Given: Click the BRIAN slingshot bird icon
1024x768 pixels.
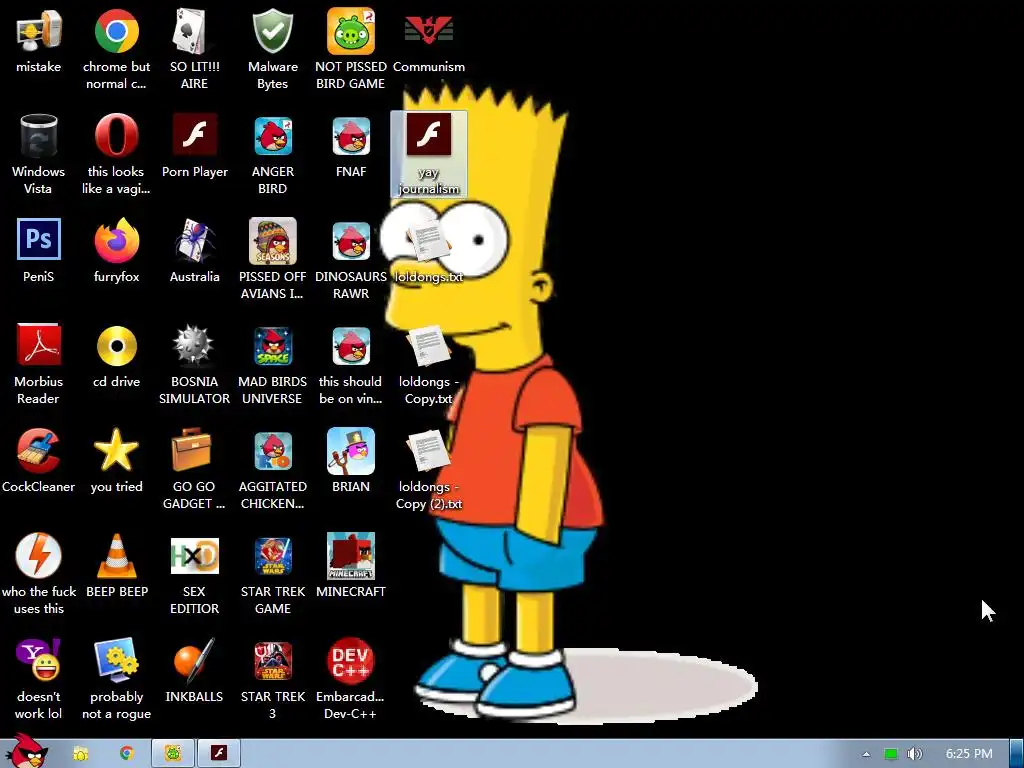Looking at the screenshot, I should click(x=351, y=451).
